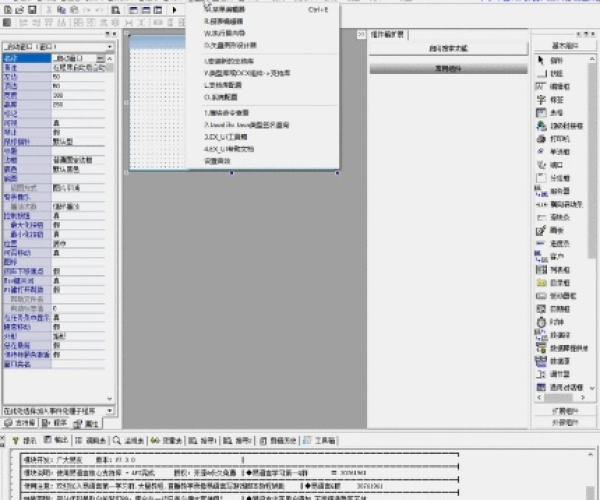600x500 pixels.
Task: Switch to the 输出 bottom tab
Action: point(55,440)
